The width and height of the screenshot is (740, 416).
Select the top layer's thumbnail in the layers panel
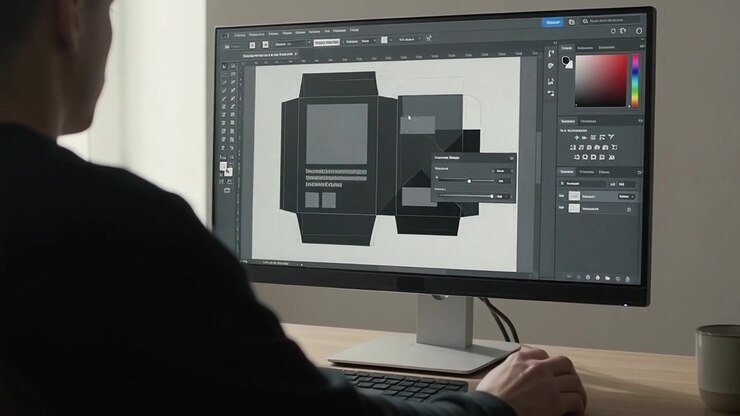574,196
